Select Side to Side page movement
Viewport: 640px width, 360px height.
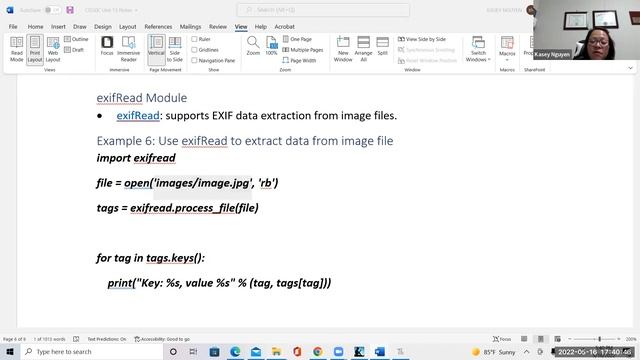click(x=175, y=49)
